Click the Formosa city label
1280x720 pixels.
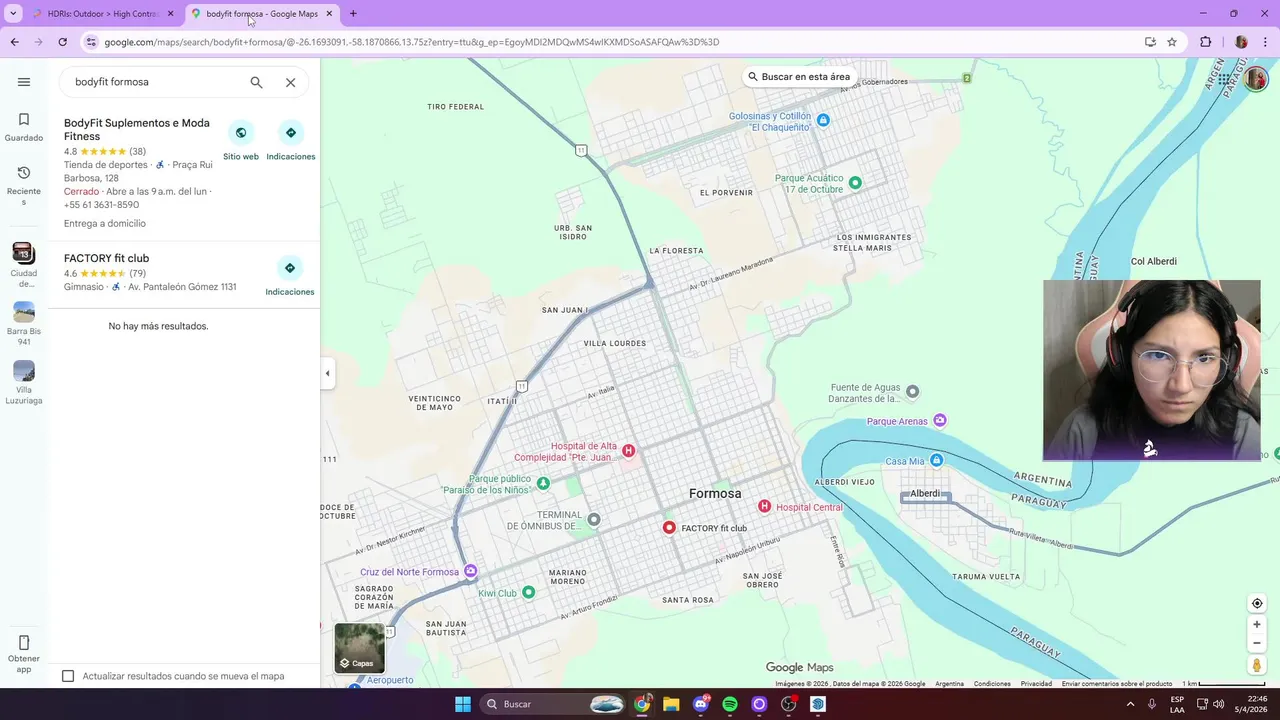tap(715, 494)
